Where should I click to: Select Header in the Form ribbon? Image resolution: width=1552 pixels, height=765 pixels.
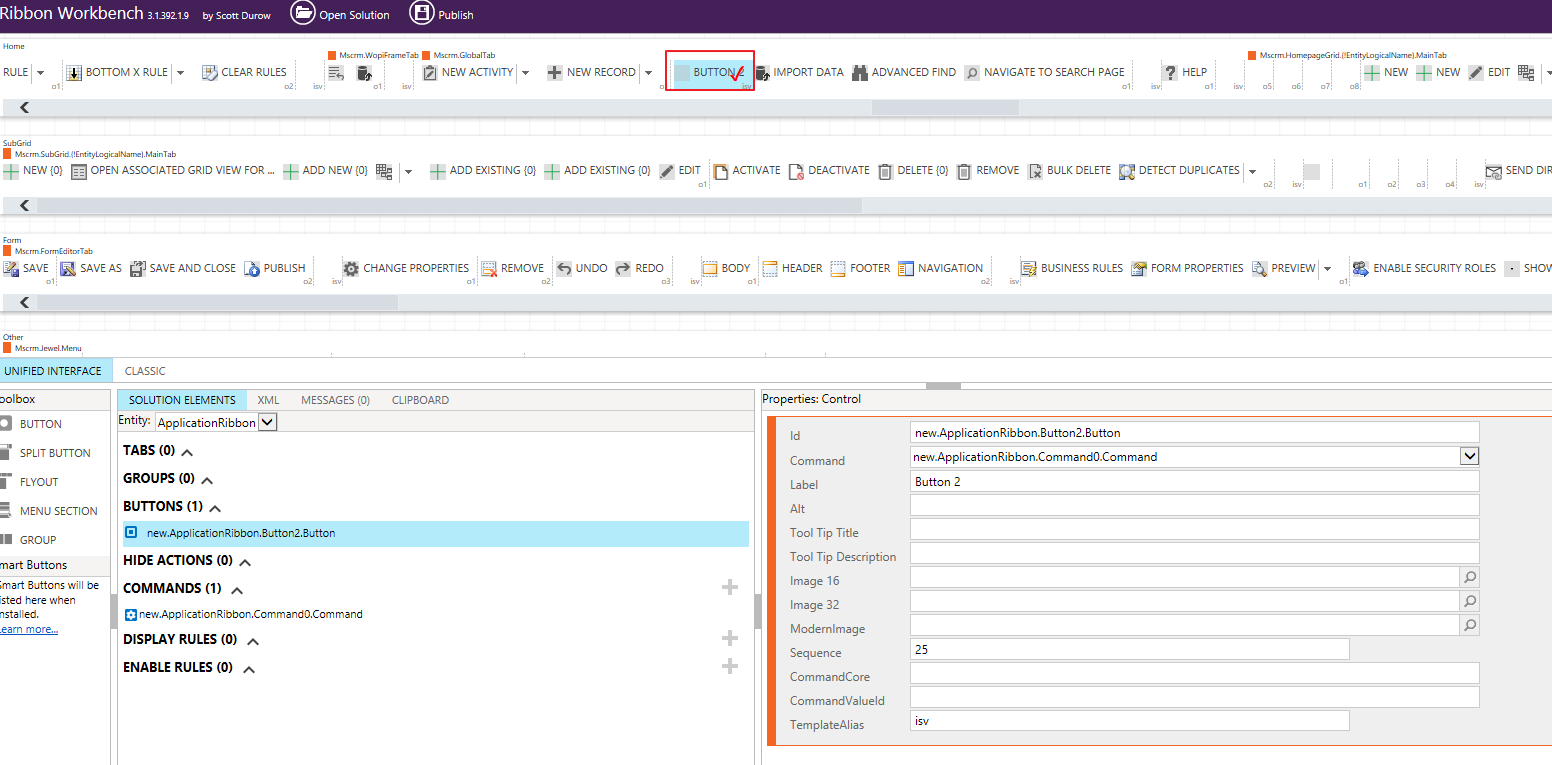[x=792, y=268]
